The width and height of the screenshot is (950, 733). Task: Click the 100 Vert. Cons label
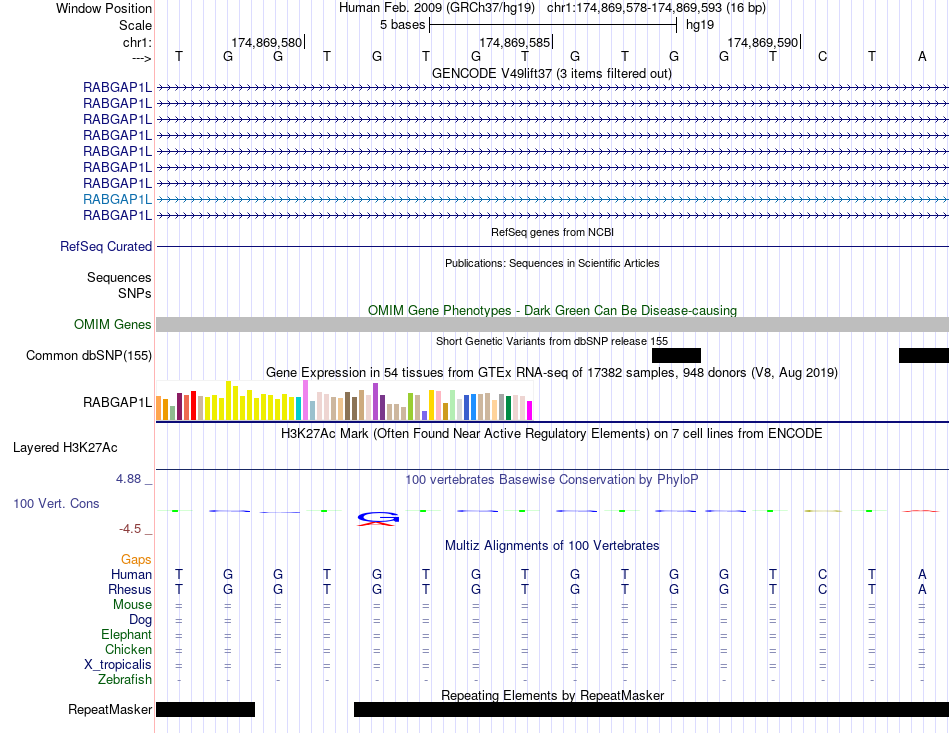(x=56, y=503)
